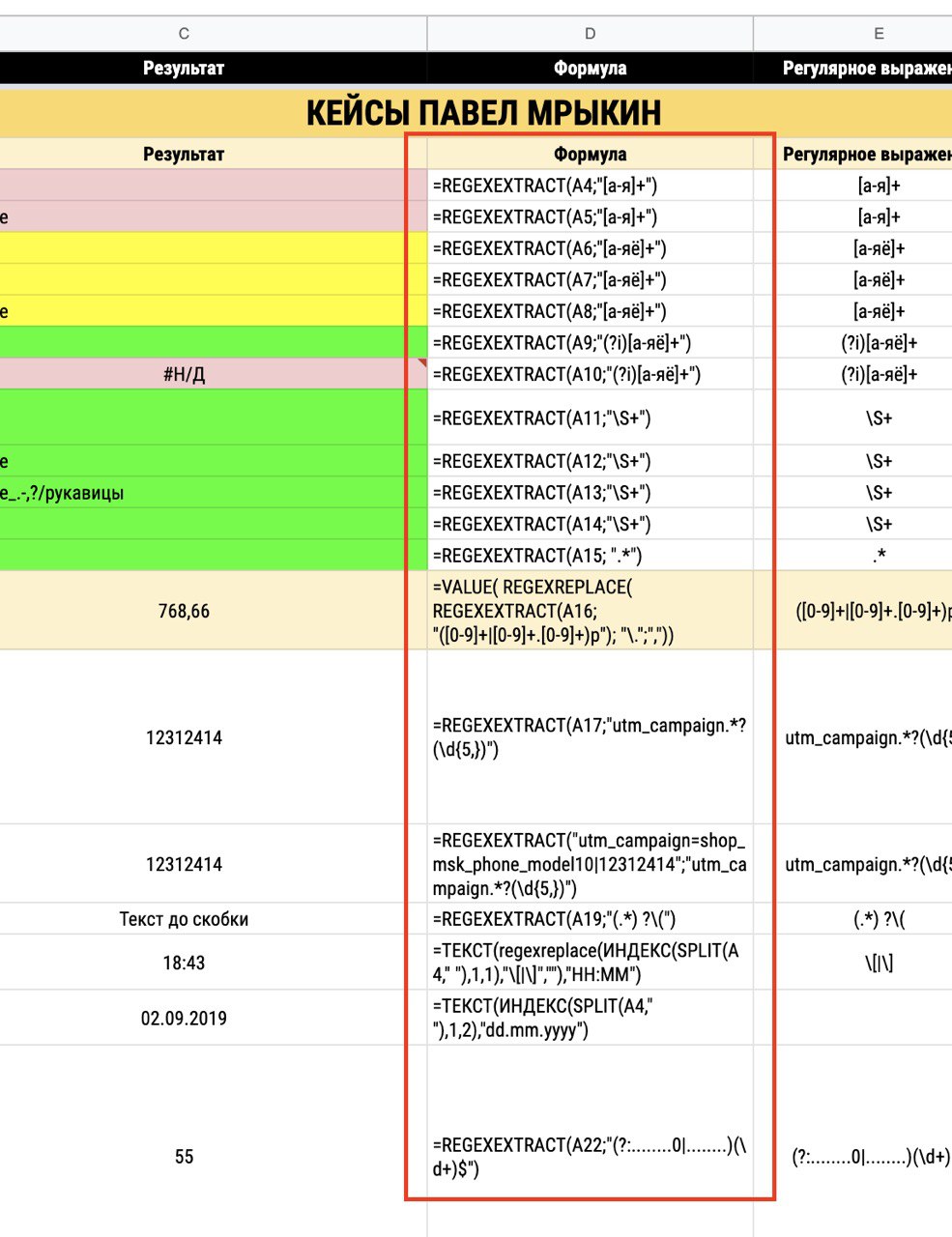Select the =ТЕКСТ(regexreplace(ИНДЕКС formula cell with HH:MM
Image resolution: width=952 pixels, height=1237 pixels.
pos(590,963)
